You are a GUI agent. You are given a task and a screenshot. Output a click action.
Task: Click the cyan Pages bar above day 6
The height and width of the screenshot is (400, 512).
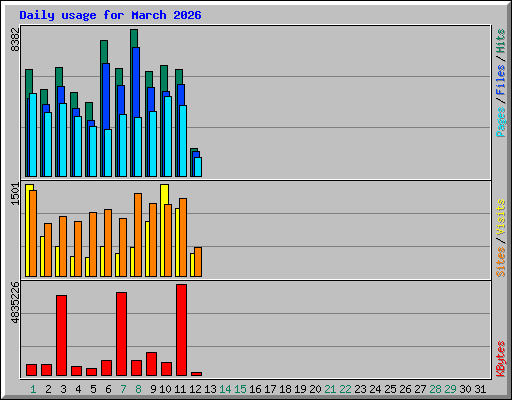(x=108, y=153)
